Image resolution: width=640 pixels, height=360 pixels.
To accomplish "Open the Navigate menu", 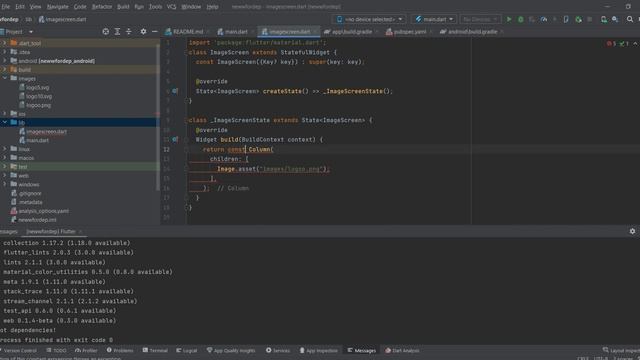I will coord(58,7).
